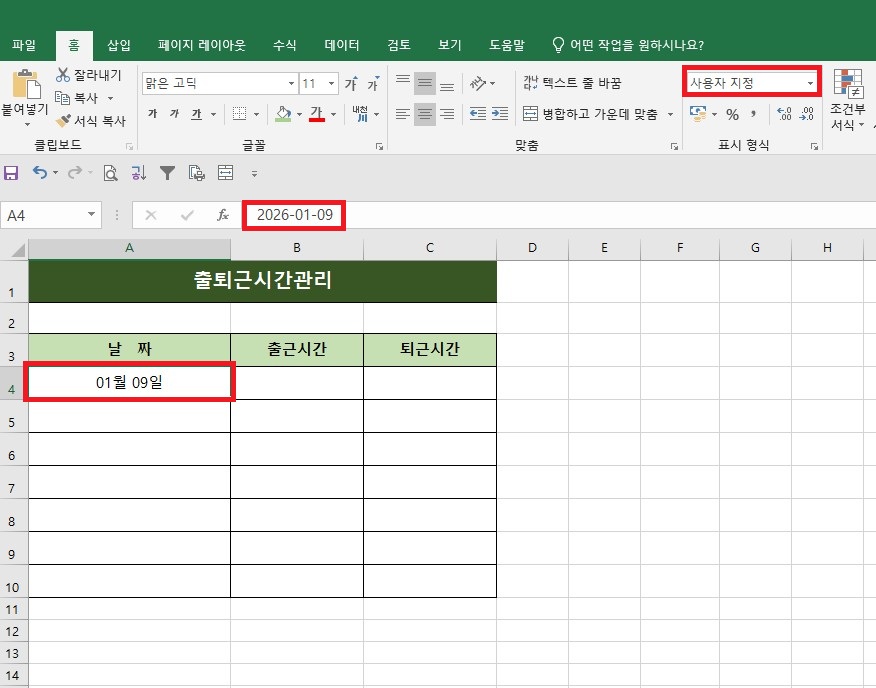Open the borders dropdown arrow
The image size is (876, 688).
click(256, 114)
